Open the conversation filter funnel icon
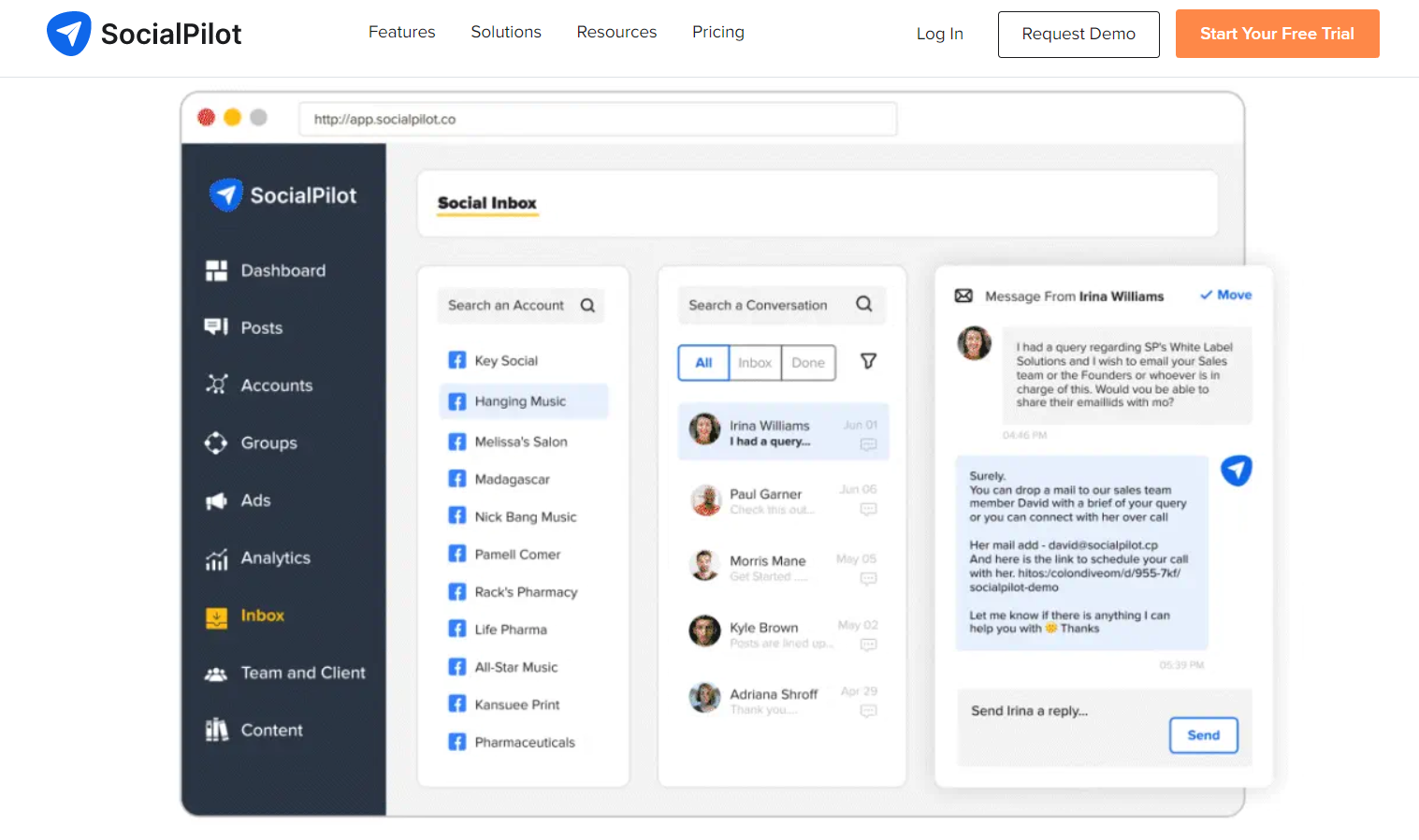1419x840 pixels. point(868,361)
